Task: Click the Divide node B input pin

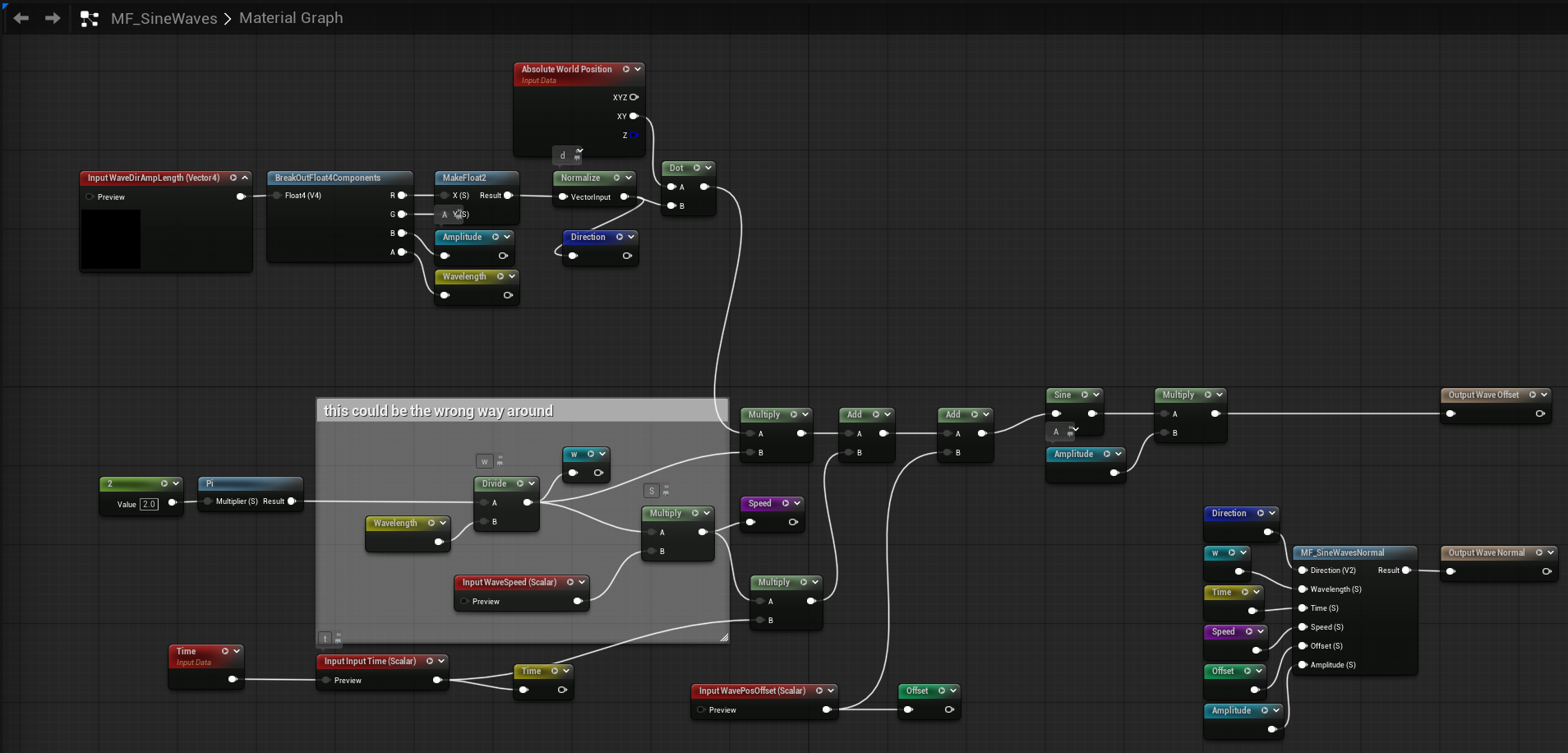Action: click(x=484, y=522)
